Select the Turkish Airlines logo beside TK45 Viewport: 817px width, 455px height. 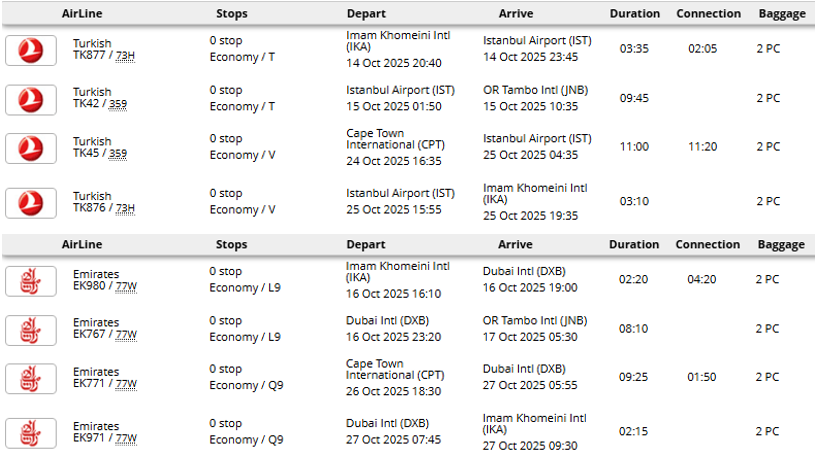coord(30,148)
